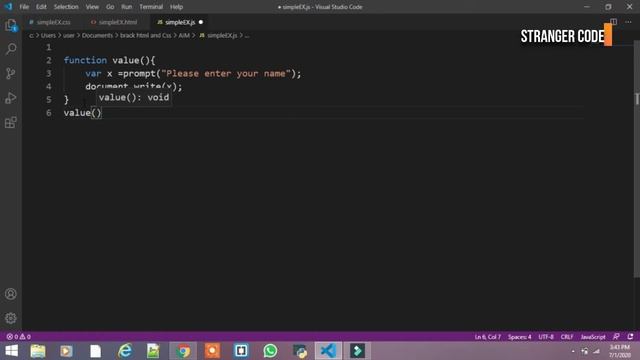Place cursor in the prompt string text
This screenshot has height=360, width=640.
coord(226,73)
